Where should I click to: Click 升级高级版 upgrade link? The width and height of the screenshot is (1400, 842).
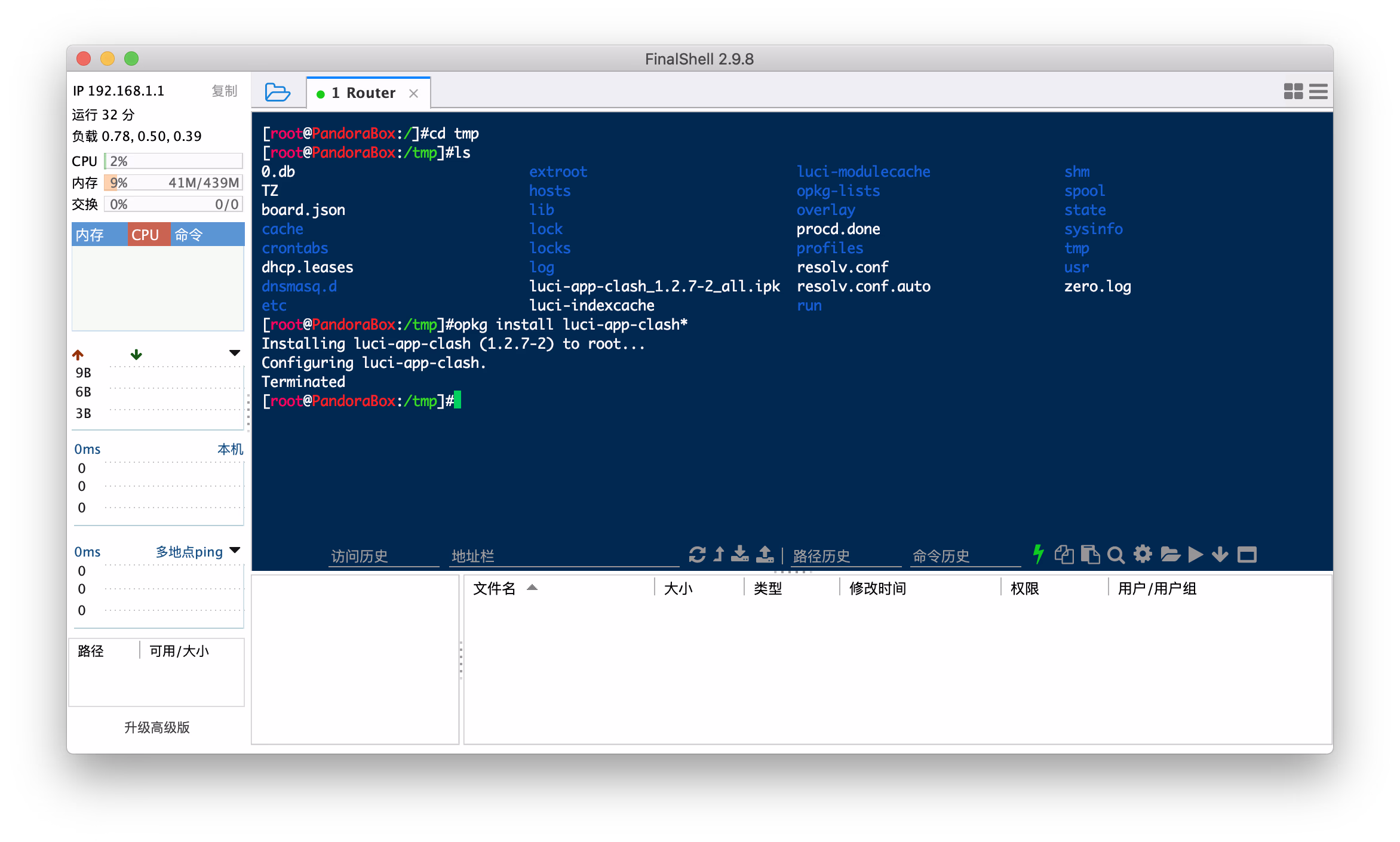pyautogui.click(x=156, y=727)
